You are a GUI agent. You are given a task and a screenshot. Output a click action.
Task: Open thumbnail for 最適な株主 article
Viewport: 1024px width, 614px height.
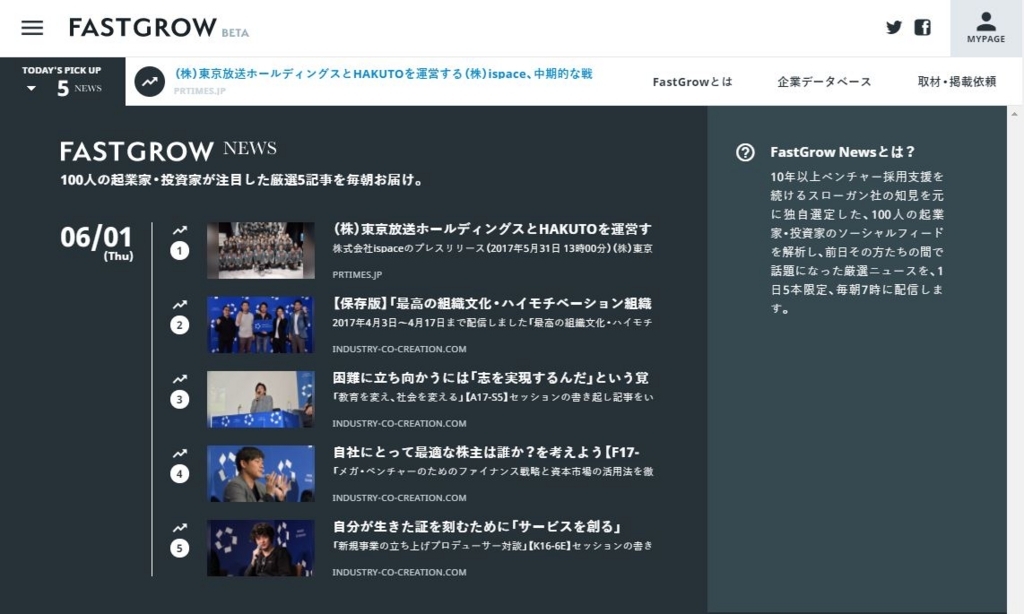coord(261,474)
